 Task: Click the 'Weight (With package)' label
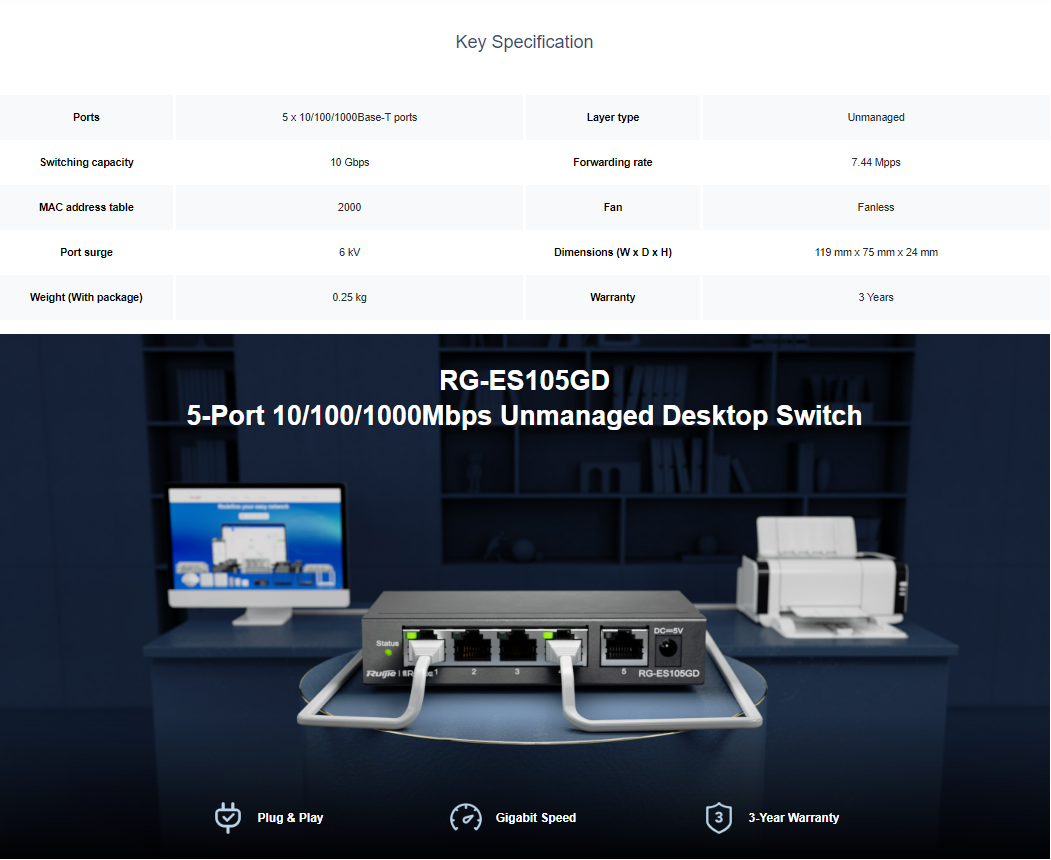(86, 297)
